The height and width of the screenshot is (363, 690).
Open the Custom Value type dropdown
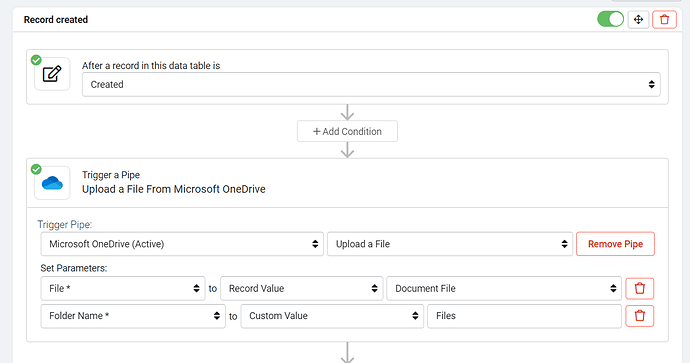point(332,316)
